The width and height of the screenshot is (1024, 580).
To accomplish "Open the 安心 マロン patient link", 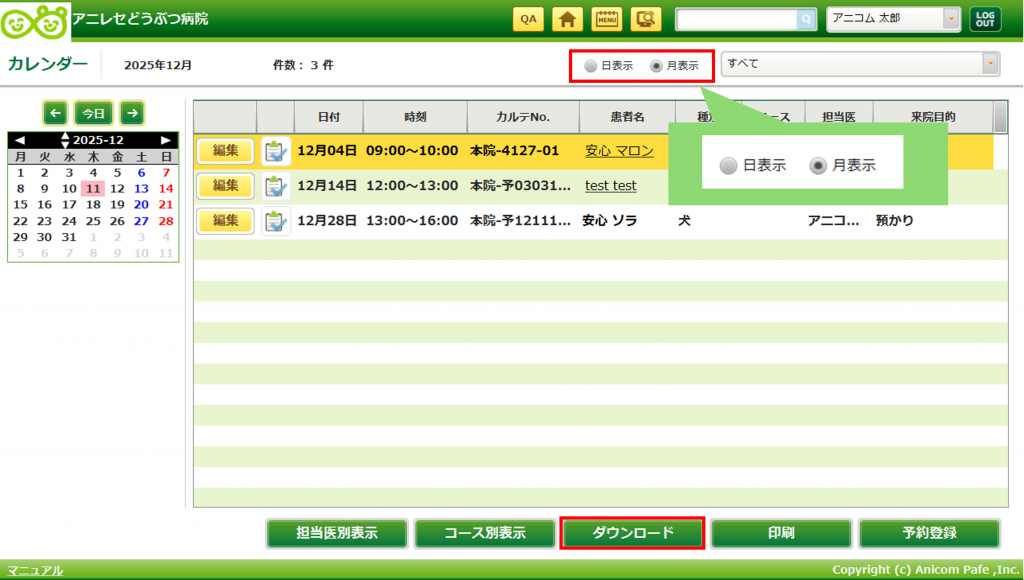I will tap(619, 151).
